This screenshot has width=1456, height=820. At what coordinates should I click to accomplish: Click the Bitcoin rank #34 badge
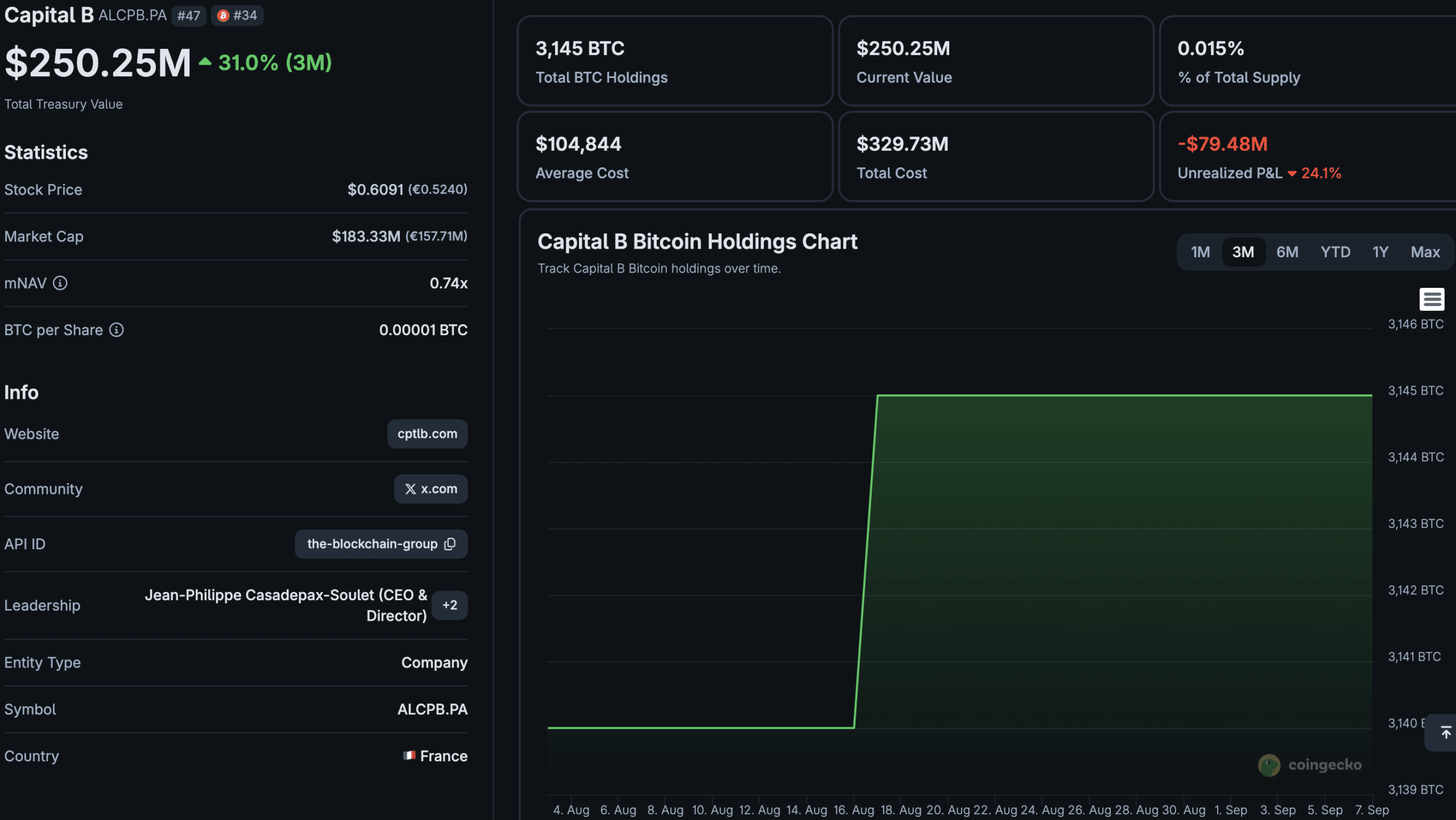(238, 15)
